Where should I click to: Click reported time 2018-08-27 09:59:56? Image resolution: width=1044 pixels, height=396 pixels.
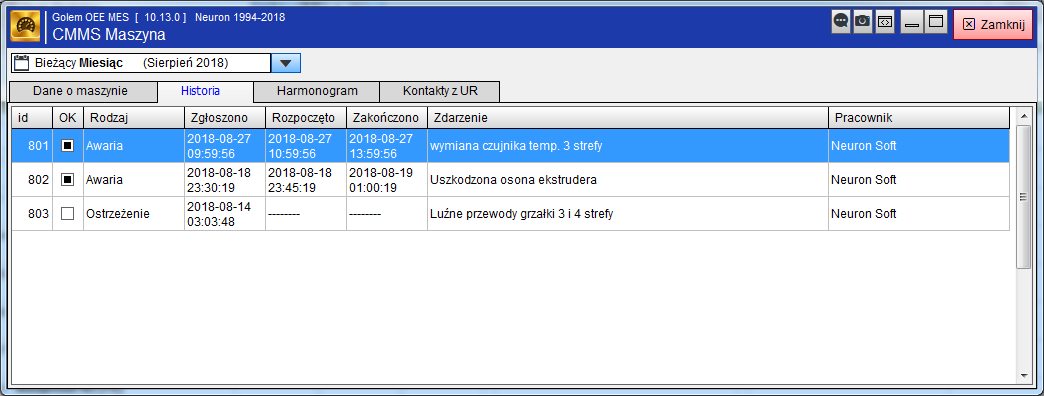click(225, 145)
